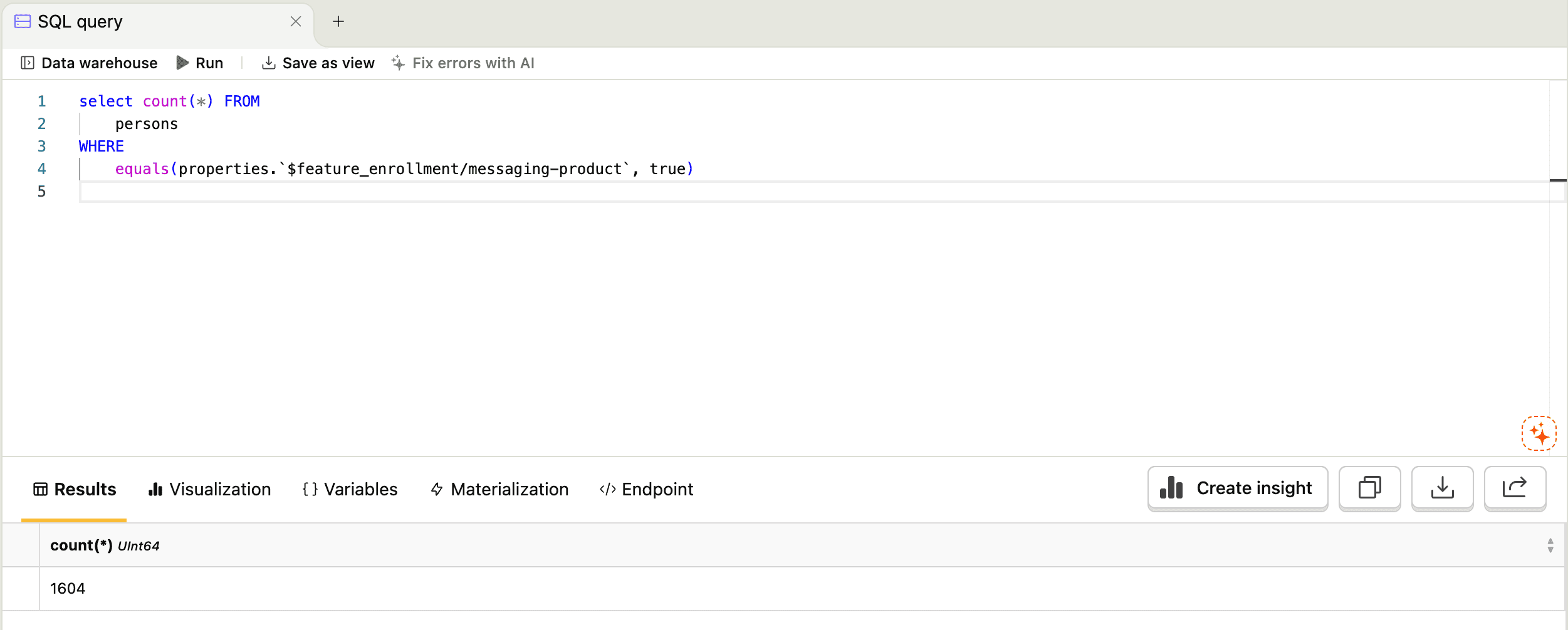Viewport: 1568px width, 630px height.
Task: Click line number 4 in the editor
Action: 42,168
